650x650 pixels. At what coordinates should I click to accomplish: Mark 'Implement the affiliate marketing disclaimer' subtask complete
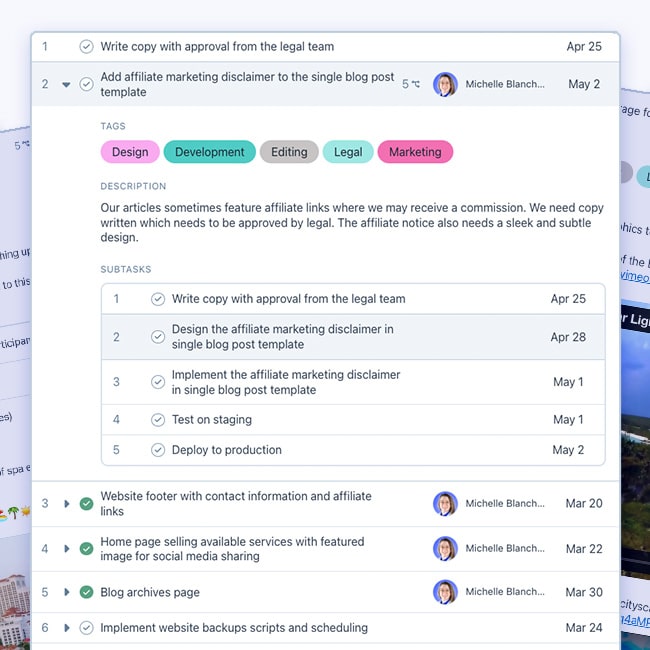coord(158,382)
